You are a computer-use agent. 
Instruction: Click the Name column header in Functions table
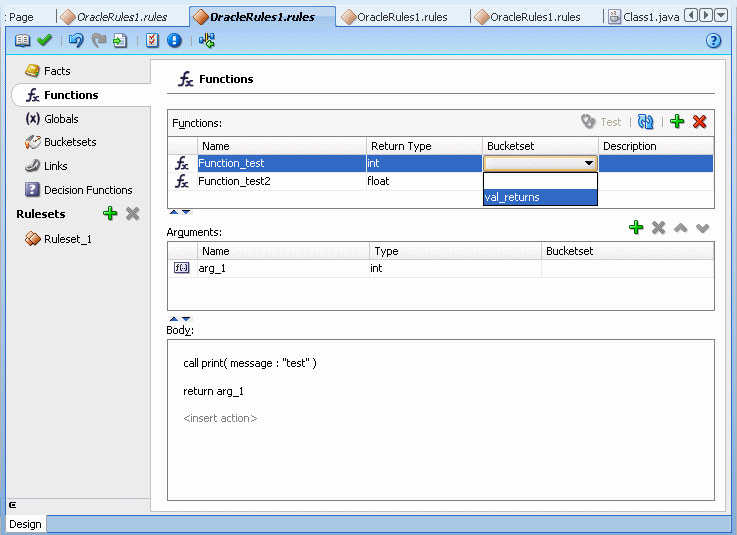pos(282,146)
